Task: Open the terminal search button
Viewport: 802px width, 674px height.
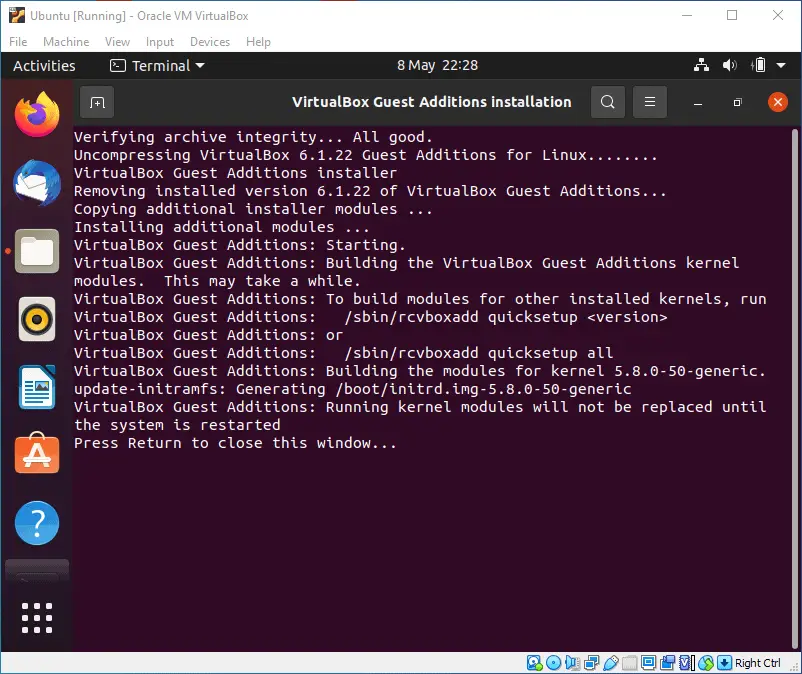Action: pyautogui.click(x=607, y=102)
